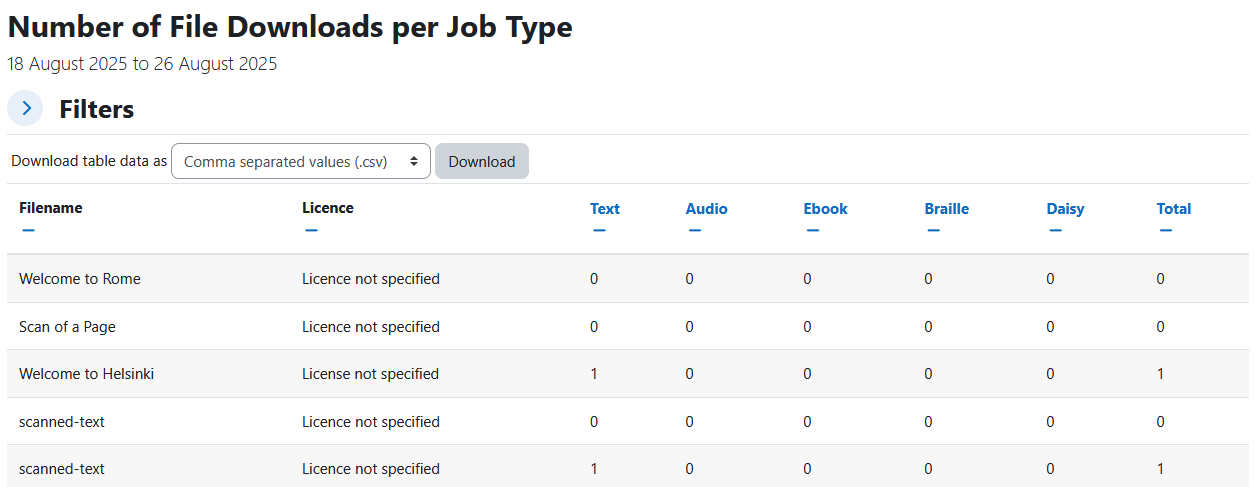Sort table by Audio column
Screen dimensions: 1254x487
(x=706, y=209)
